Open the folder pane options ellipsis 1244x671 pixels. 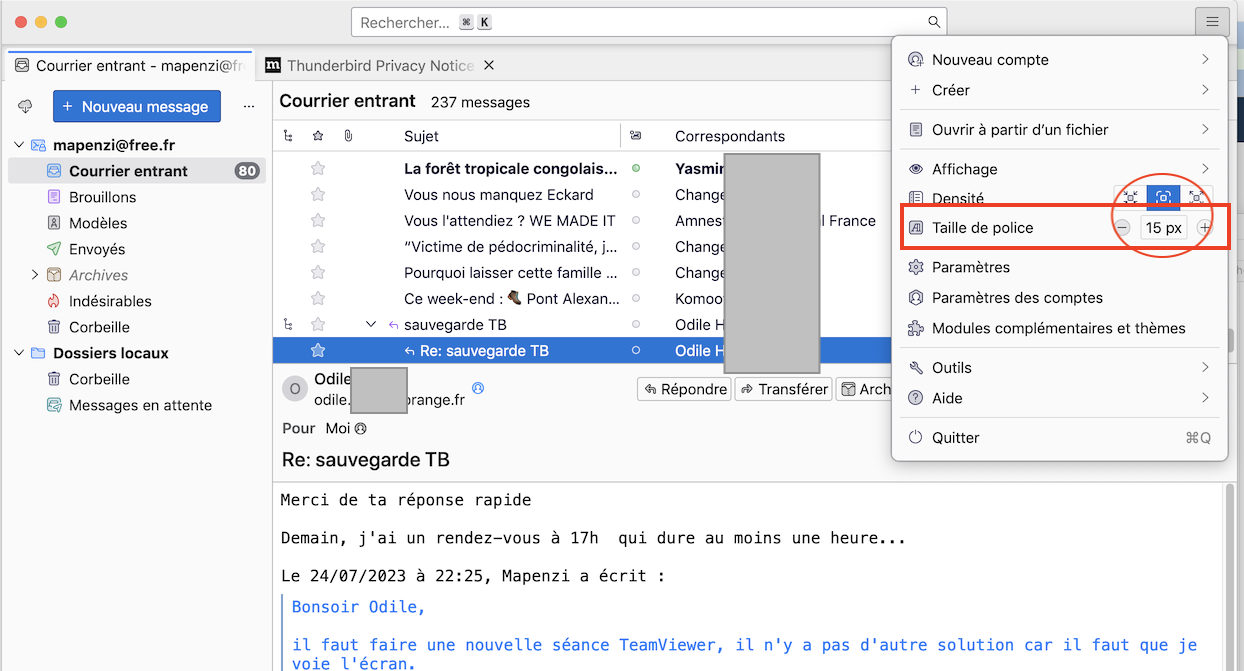click(249, 107)
